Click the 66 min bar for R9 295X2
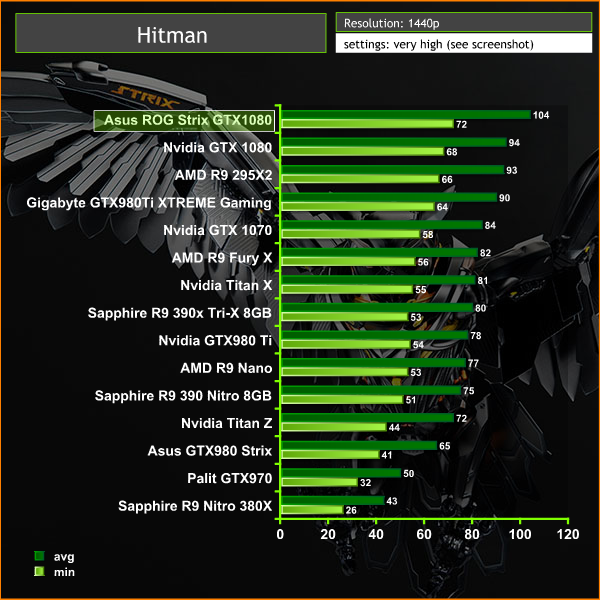 pyautogui.click(x=360, y=179)
